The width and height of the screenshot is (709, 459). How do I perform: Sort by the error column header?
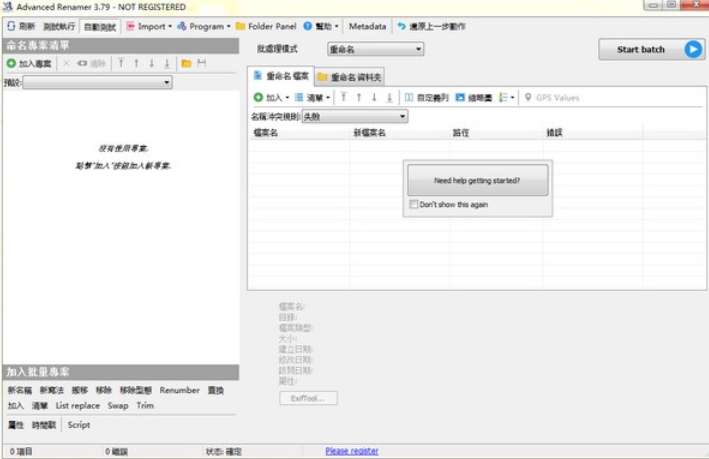pos(593,132)
